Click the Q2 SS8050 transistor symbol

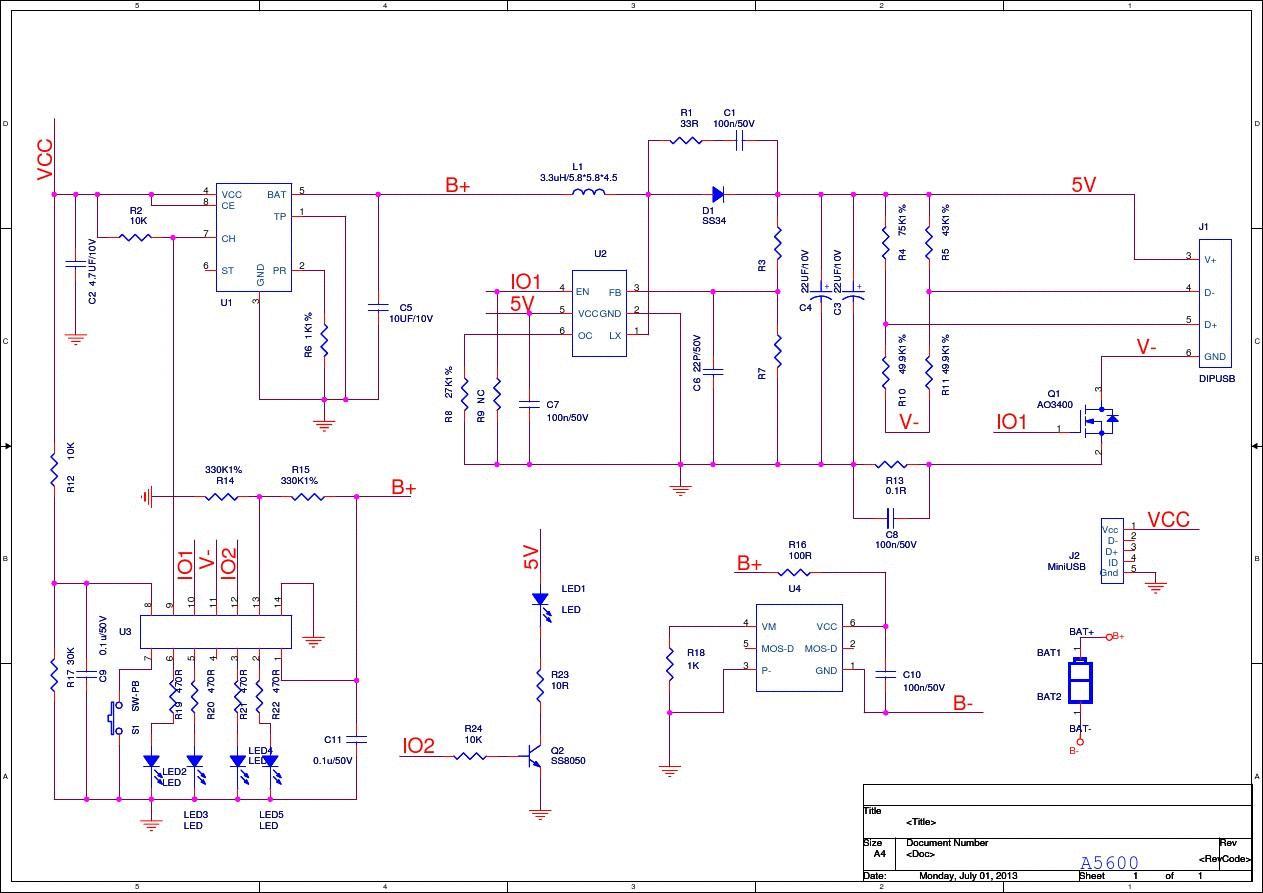pos(535,756)
